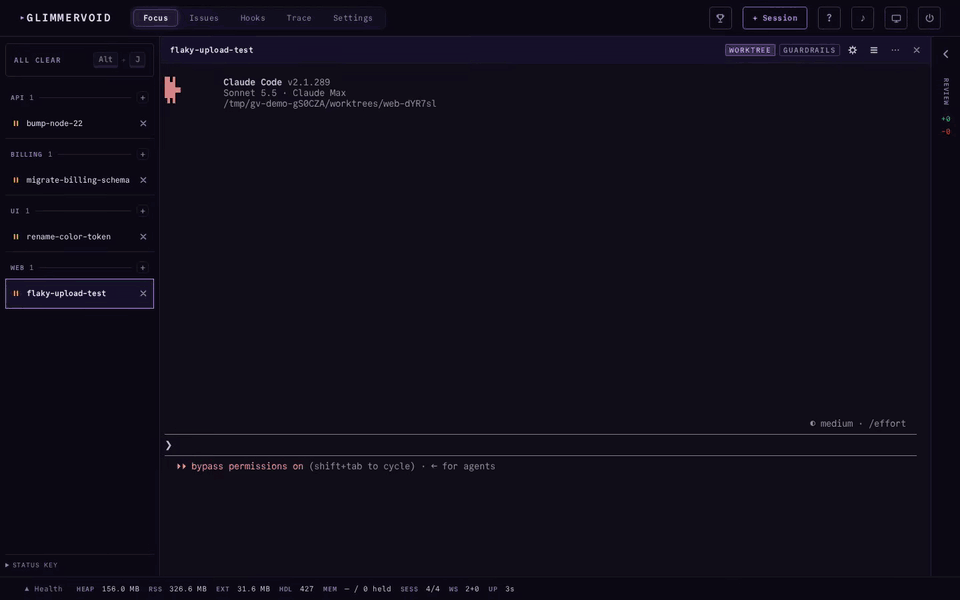Click pause indicator of rename-color-token

[x=16, y=236]
